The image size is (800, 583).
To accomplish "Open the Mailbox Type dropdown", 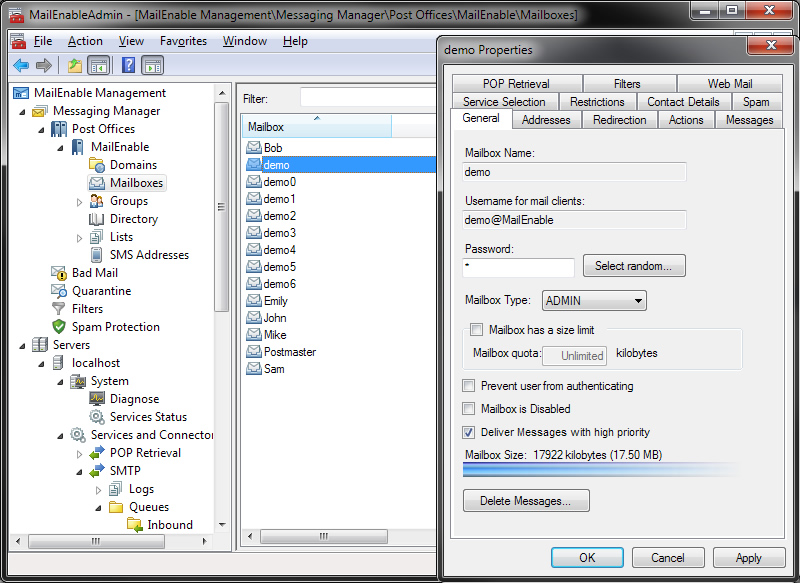I will coord(594,300).
